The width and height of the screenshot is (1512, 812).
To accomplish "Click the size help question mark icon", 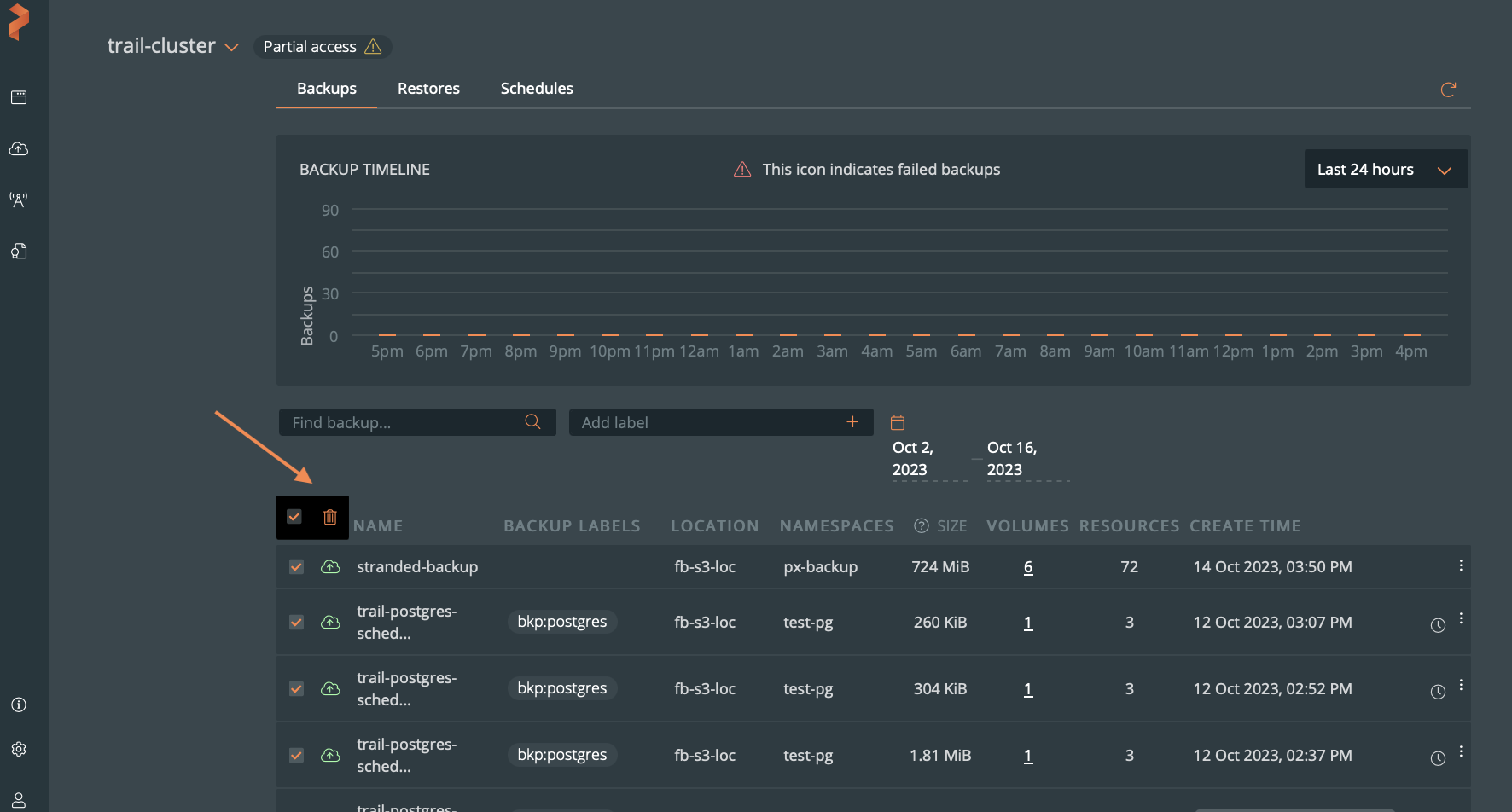I will coord(921,526).
